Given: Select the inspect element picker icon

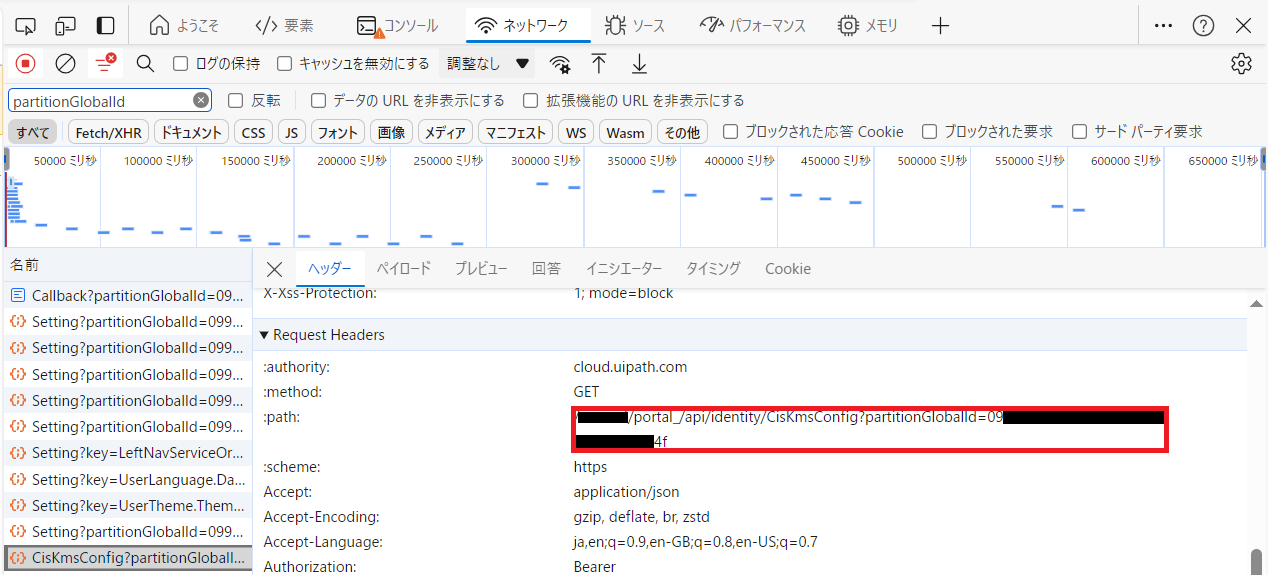Looking at the screenshot, I should coord(26,26).
